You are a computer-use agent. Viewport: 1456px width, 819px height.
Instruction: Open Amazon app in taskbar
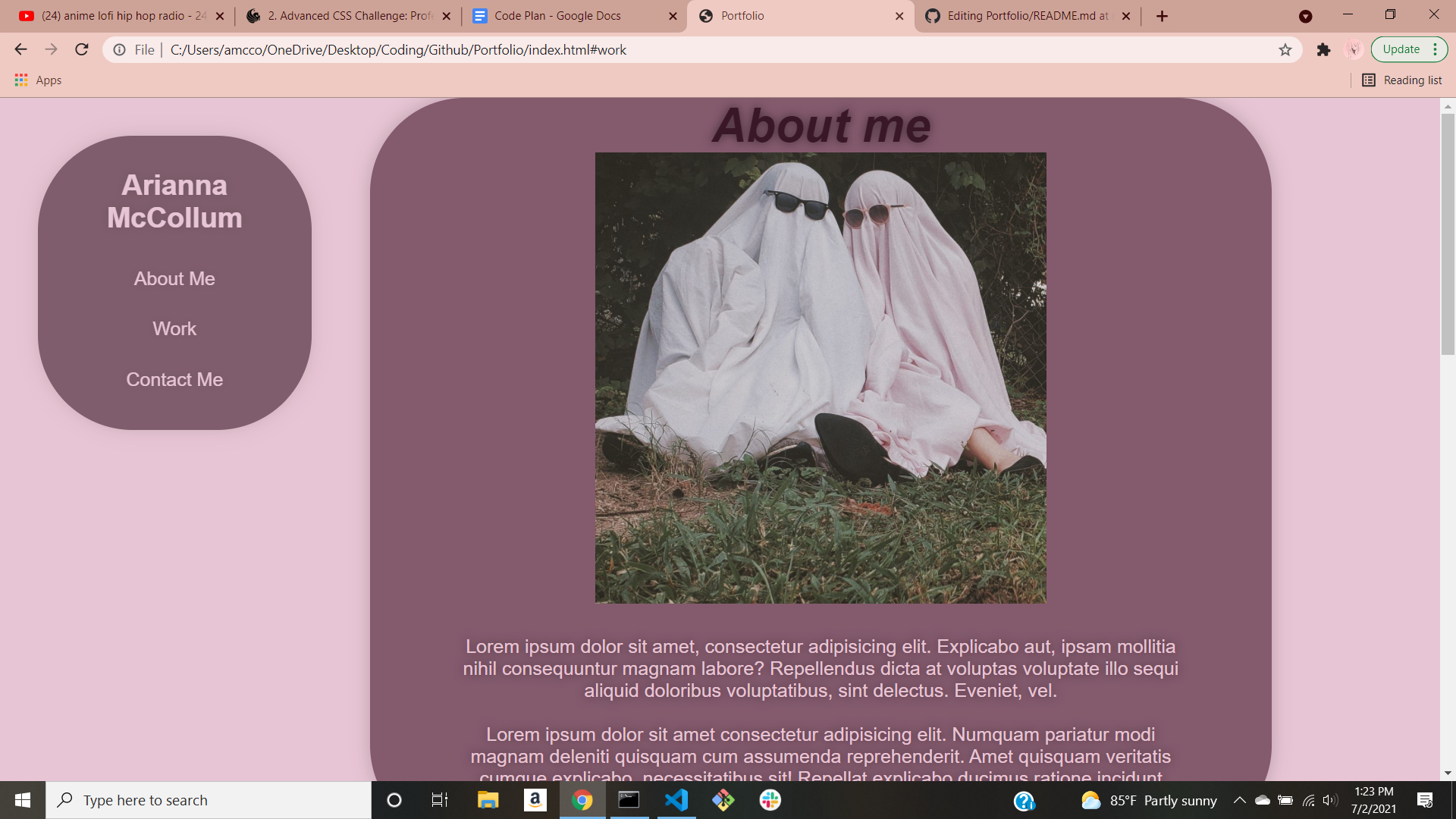[x=535, y=800]
